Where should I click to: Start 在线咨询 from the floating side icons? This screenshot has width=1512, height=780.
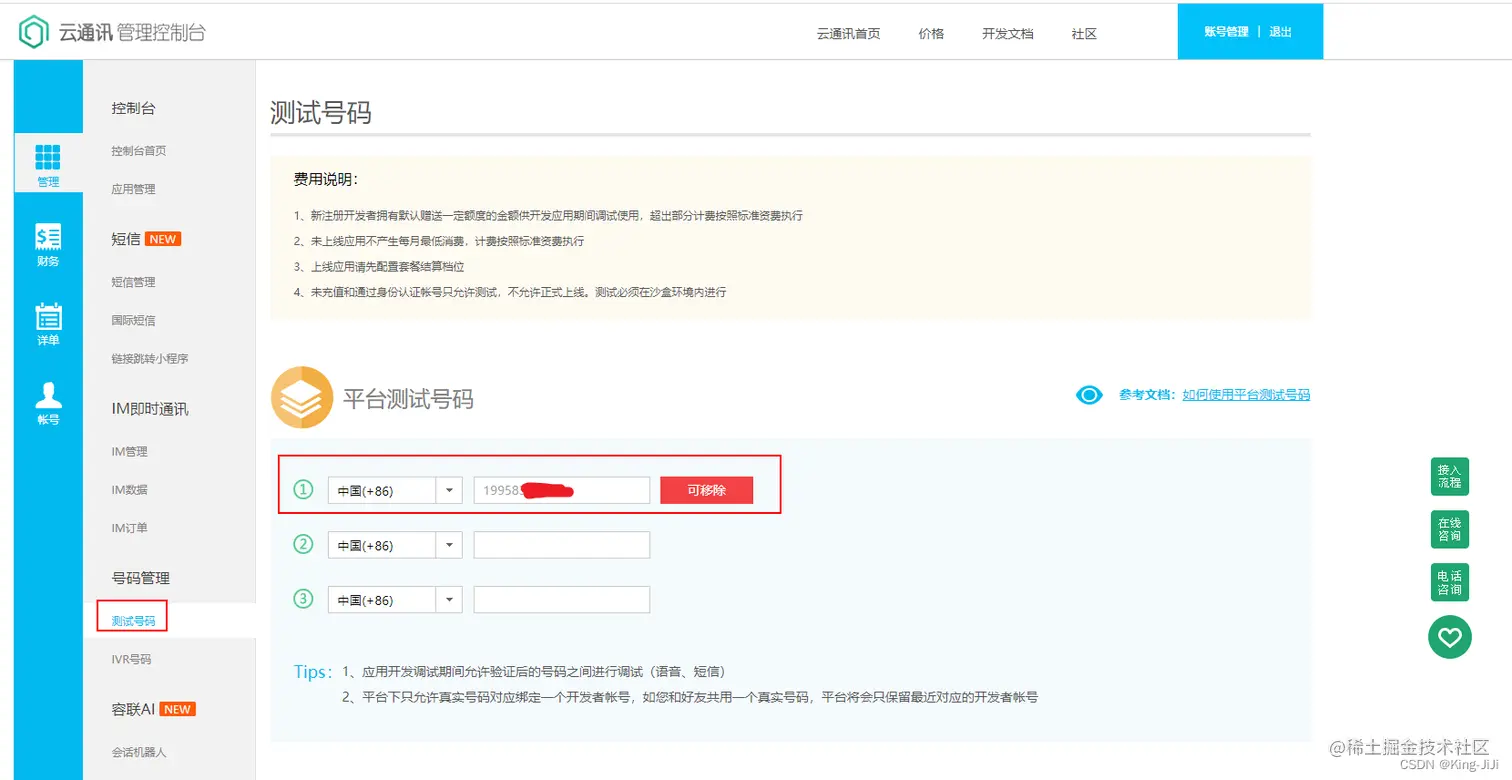(1449, 530)
